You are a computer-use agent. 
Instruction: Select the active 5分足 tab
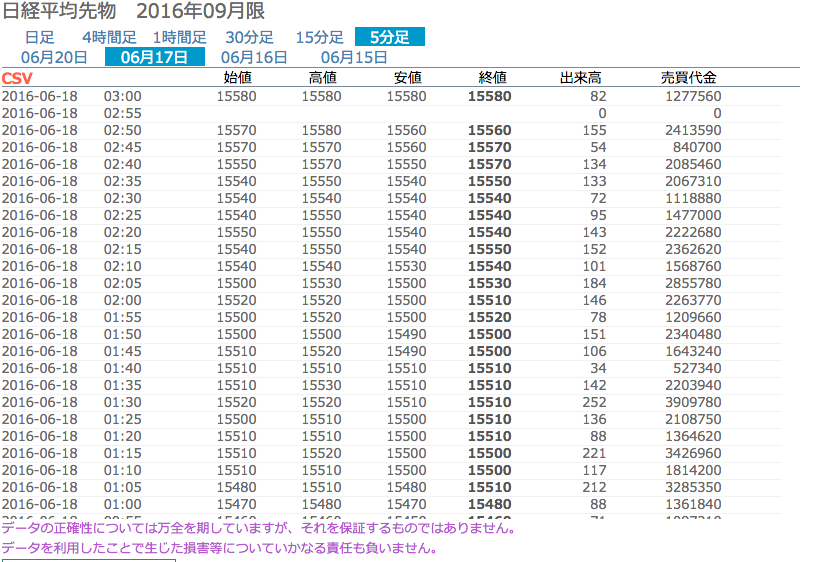pyautogui.click(x=390, y=37)
